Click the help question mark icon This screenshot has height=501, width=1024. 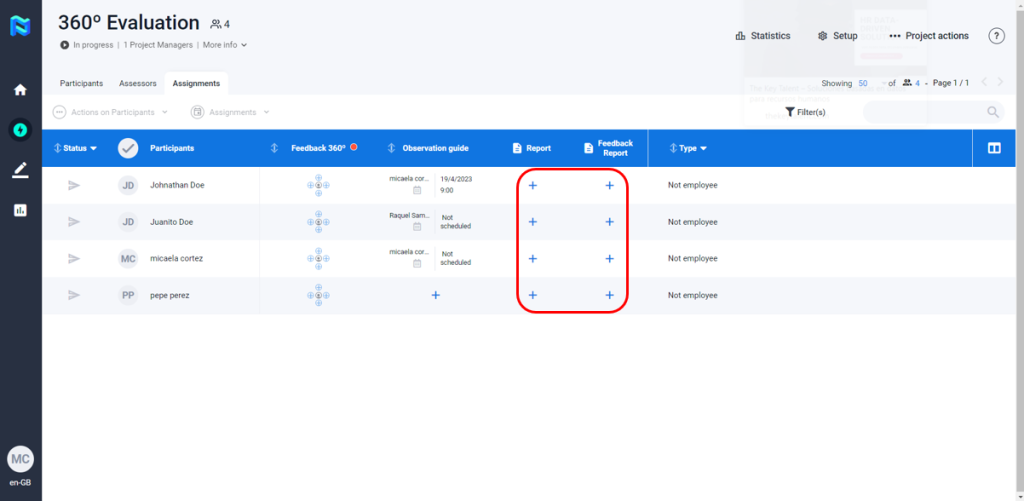point(996,36)
